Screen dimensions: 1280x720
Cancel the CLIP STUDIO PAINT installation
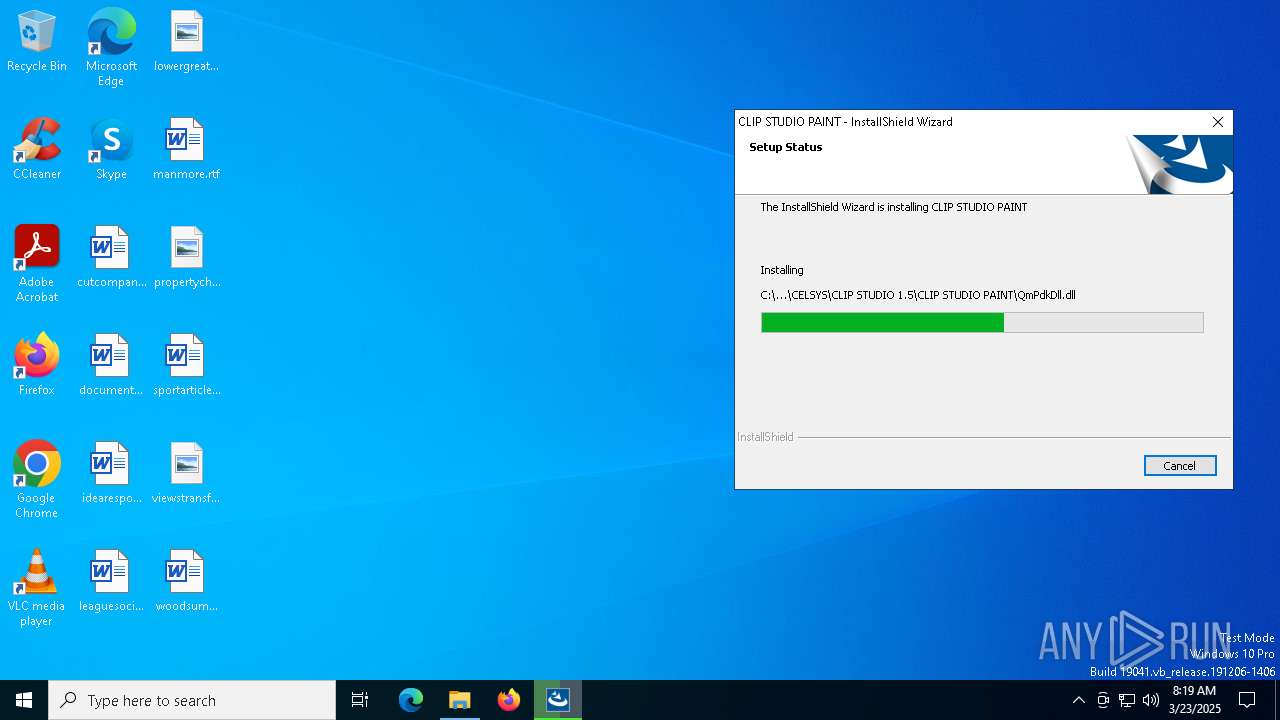click(1180, 466)
